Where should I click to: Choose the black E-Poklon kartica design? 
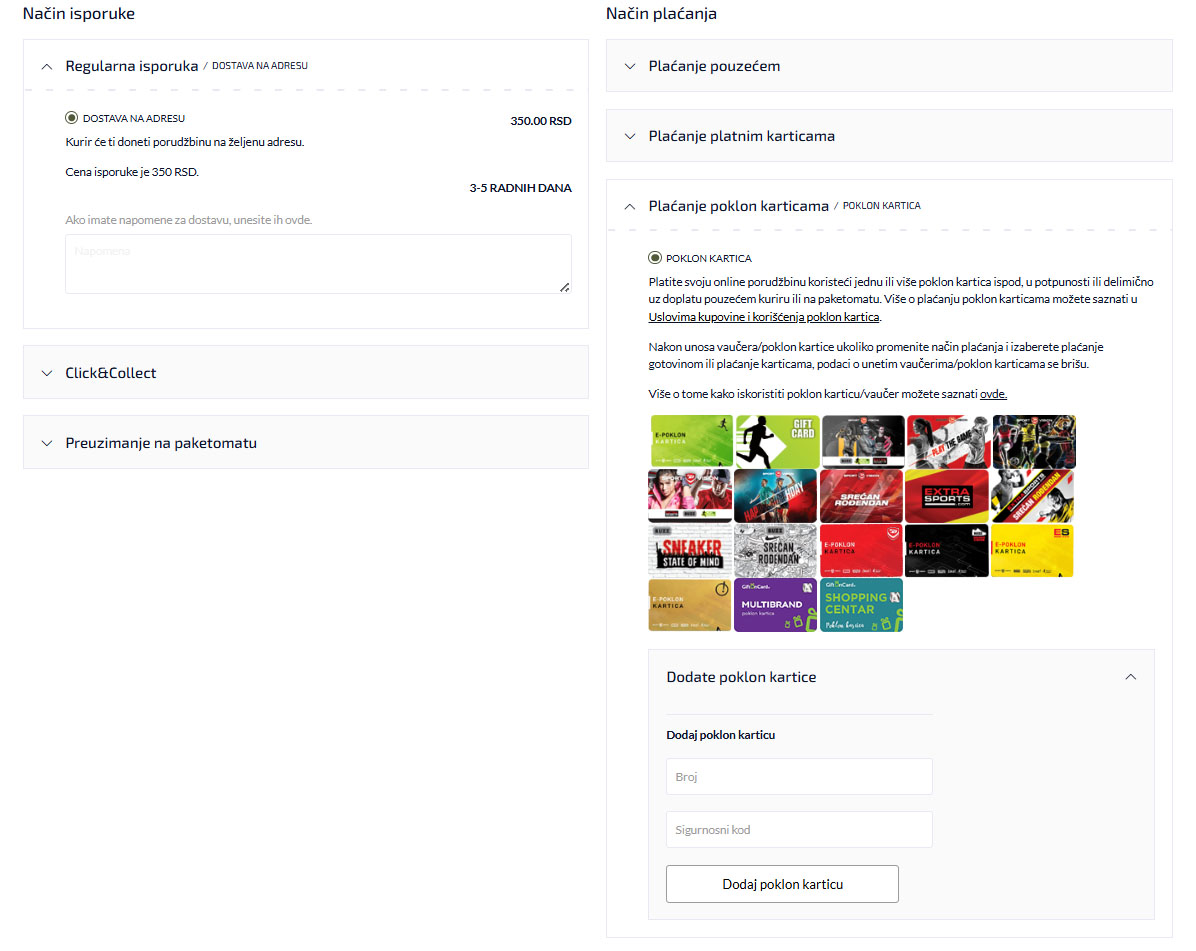coord(947,550)
